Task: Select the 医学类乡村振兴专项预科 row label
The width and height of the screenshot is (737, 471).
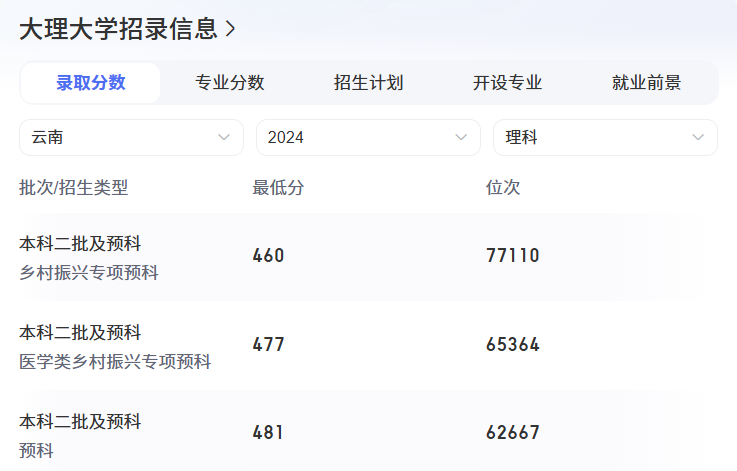Action: click(115, 361)
